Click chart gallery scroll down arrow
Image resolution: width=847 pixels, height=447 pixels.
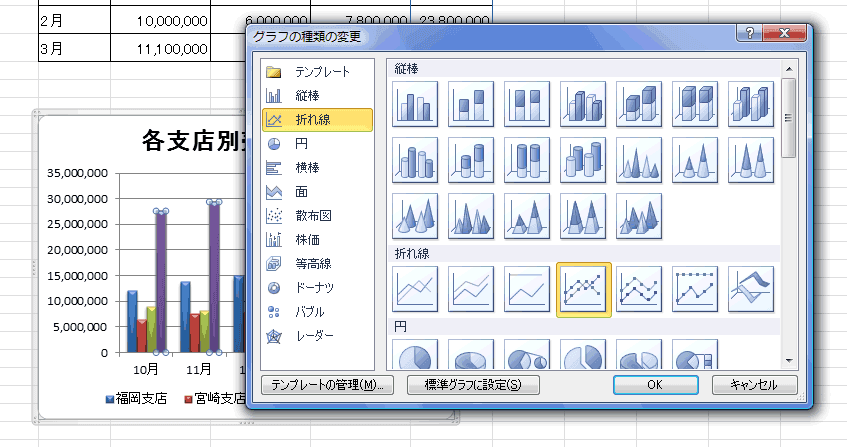789,361
